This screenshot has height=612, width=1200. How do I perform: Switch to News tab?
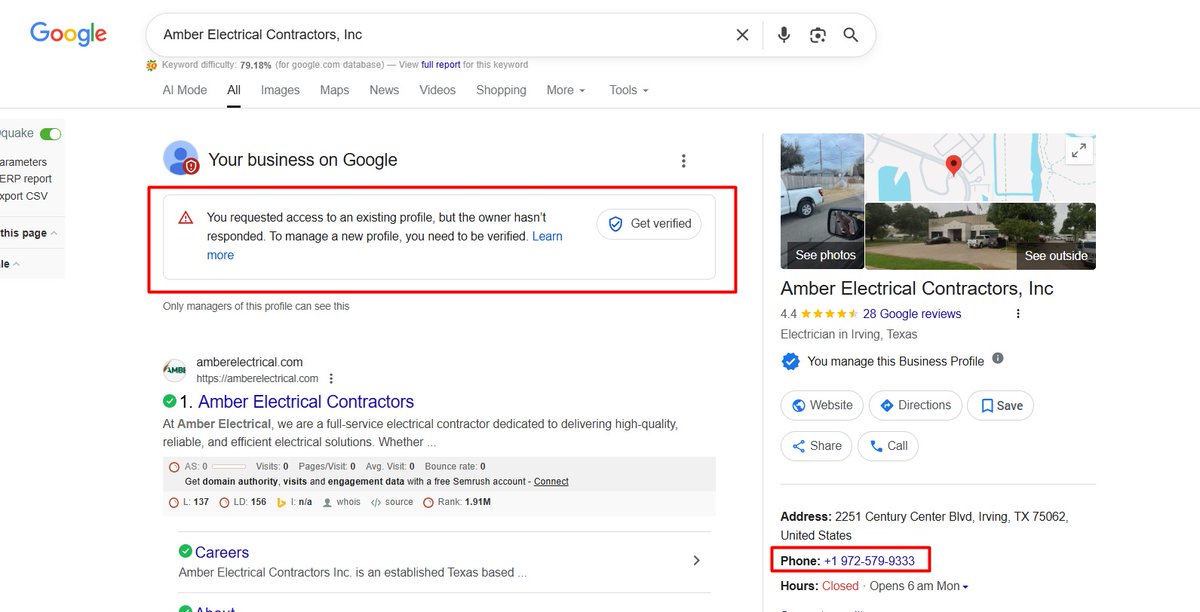[384, 90]
